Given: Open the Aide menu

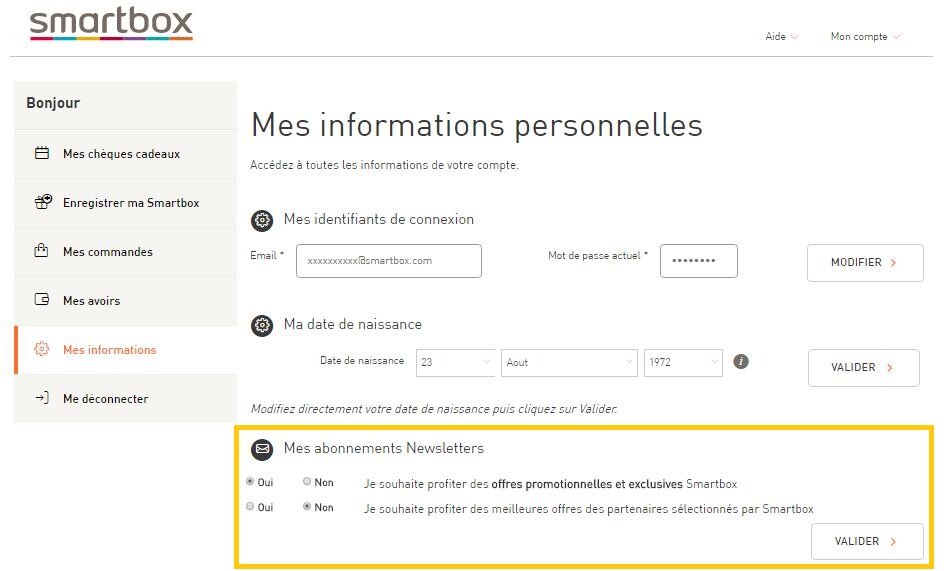Looking at the screenshot, I should [x=781, y=37].
